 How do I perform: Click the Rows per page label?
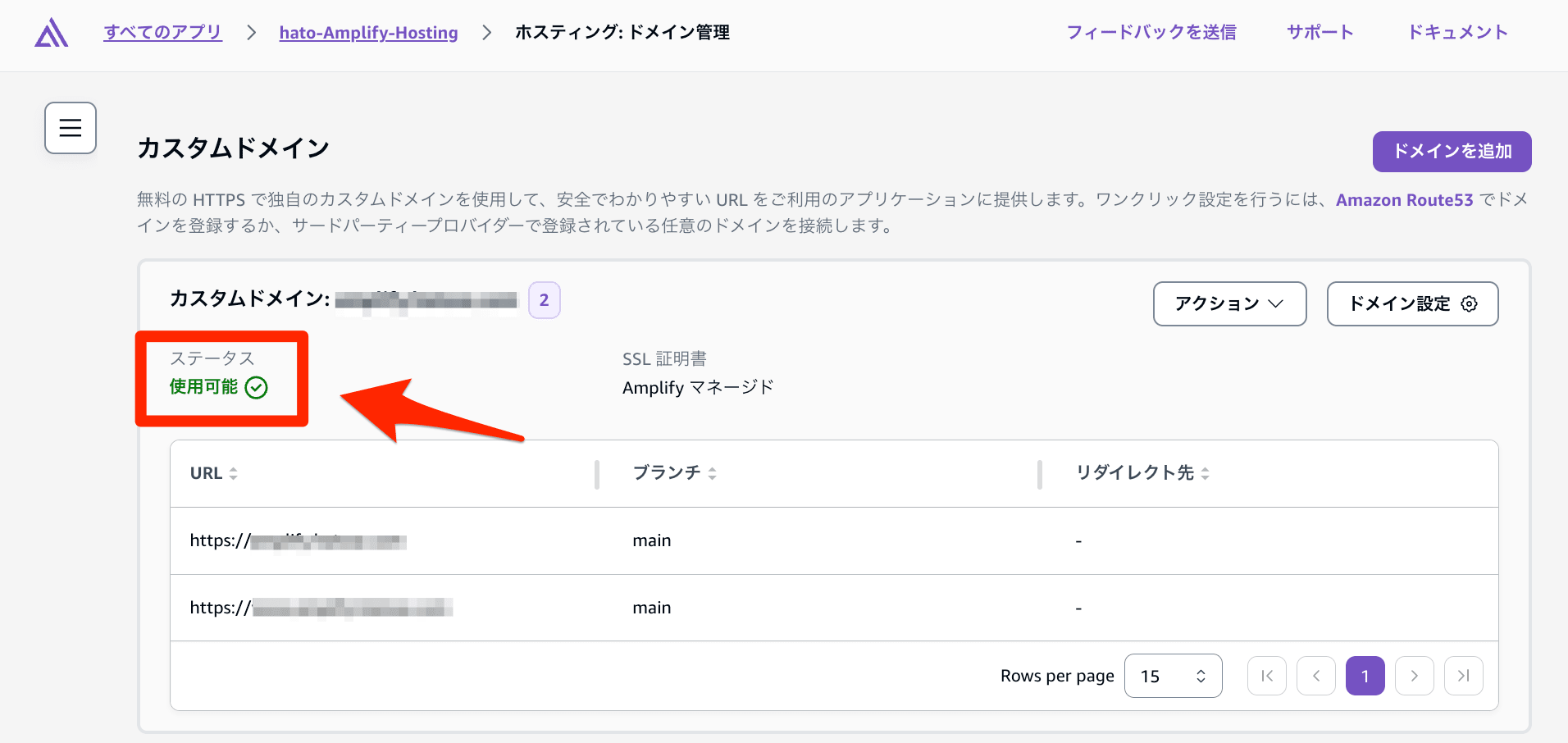1057,676
